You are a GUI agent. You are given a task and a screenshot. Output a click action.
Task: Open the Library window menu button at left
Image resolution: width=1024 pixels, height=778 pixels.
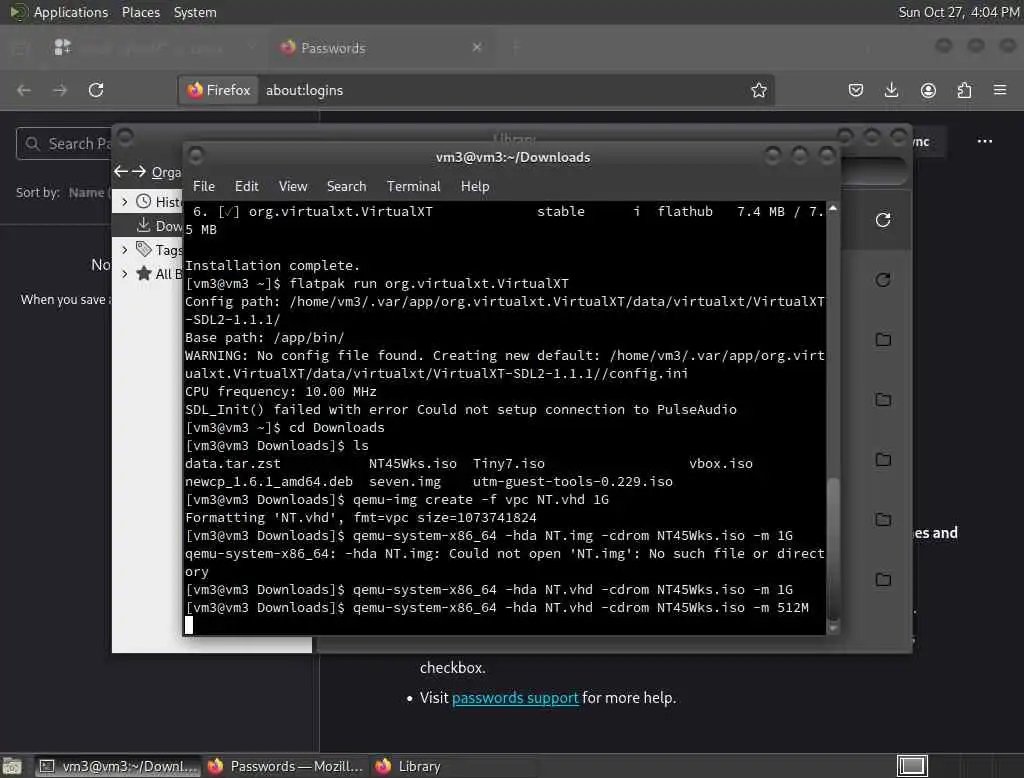click(x=125, y=137)
